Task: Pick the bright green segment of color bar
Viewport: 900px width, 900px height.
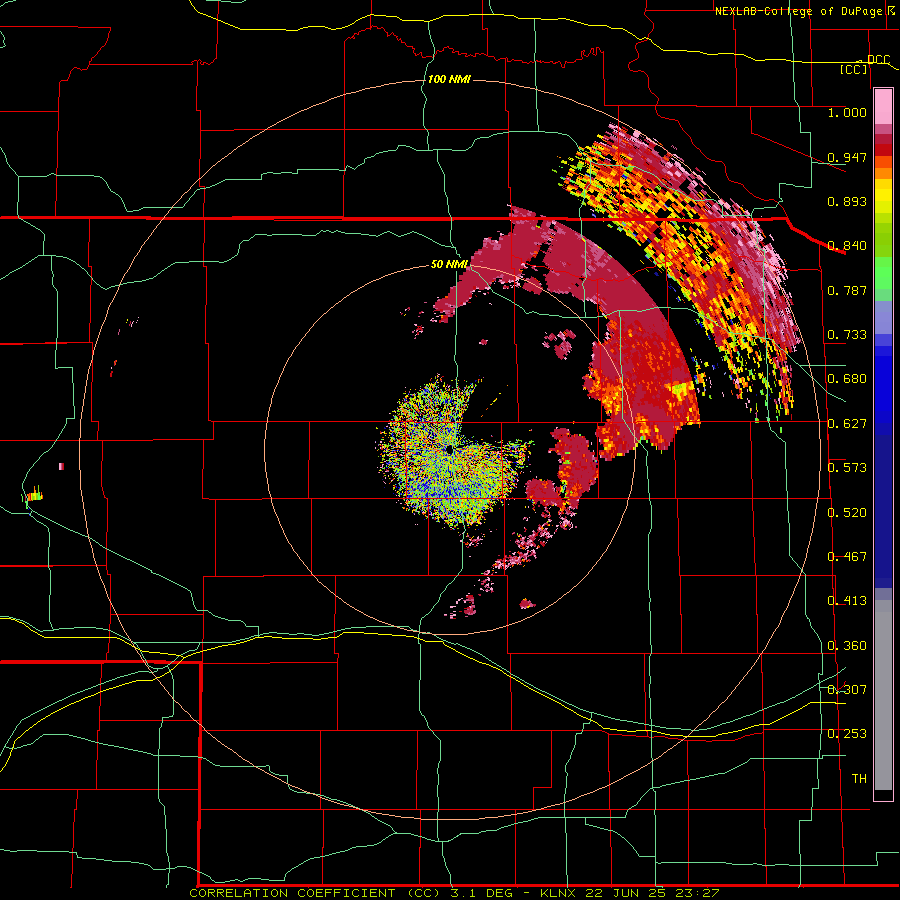Action: tap(883, 273)
